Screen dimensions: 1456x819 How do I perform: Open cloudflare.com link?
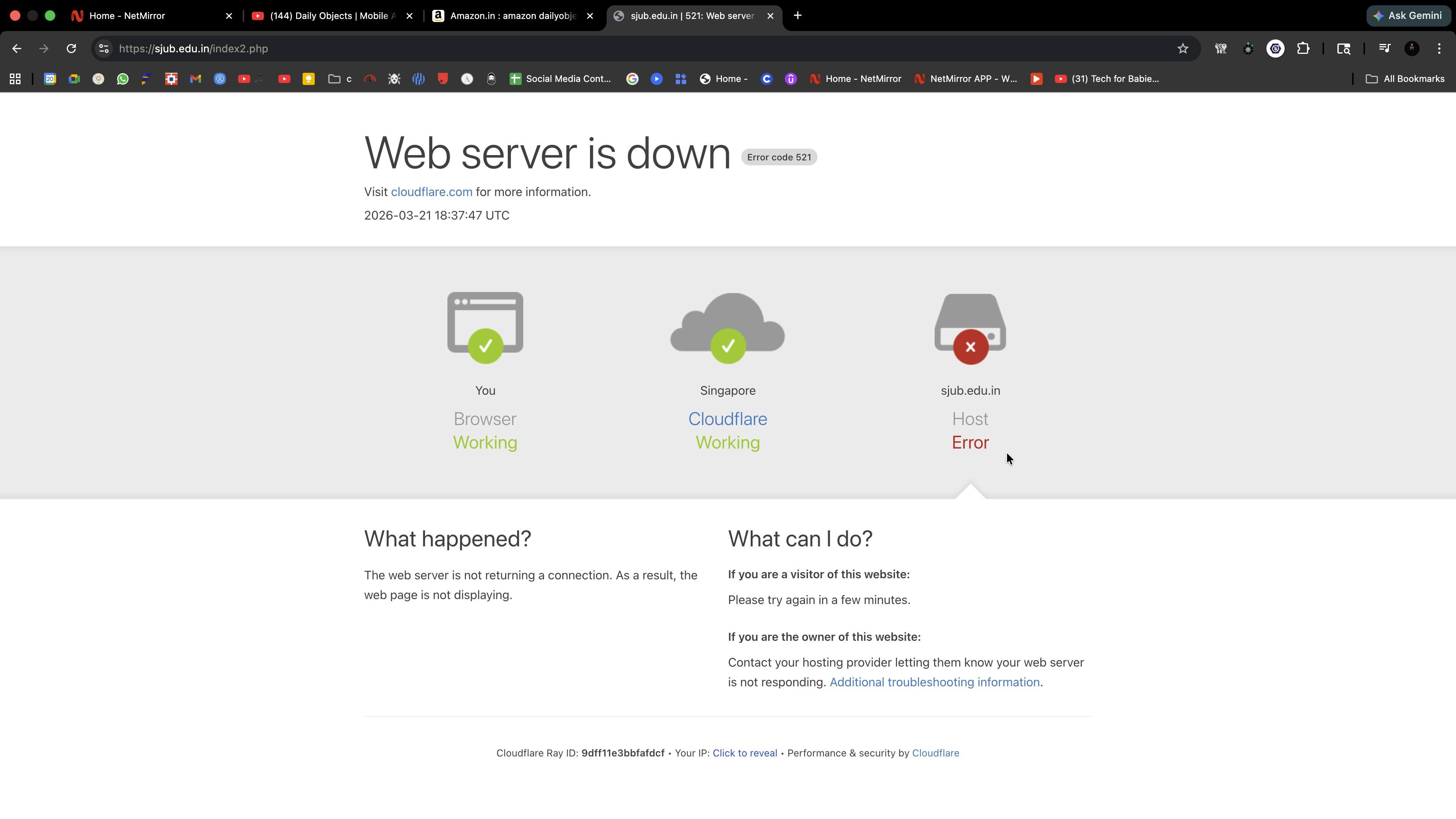pyautogui.click(x=431, y=192)
